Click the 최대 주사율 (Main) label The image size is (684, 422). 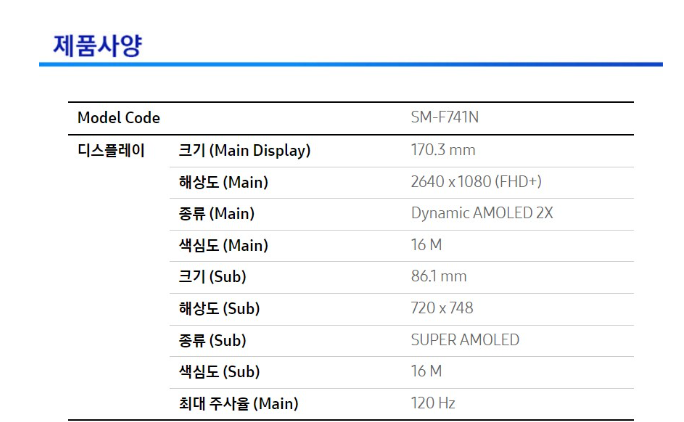tap(238, 403)
